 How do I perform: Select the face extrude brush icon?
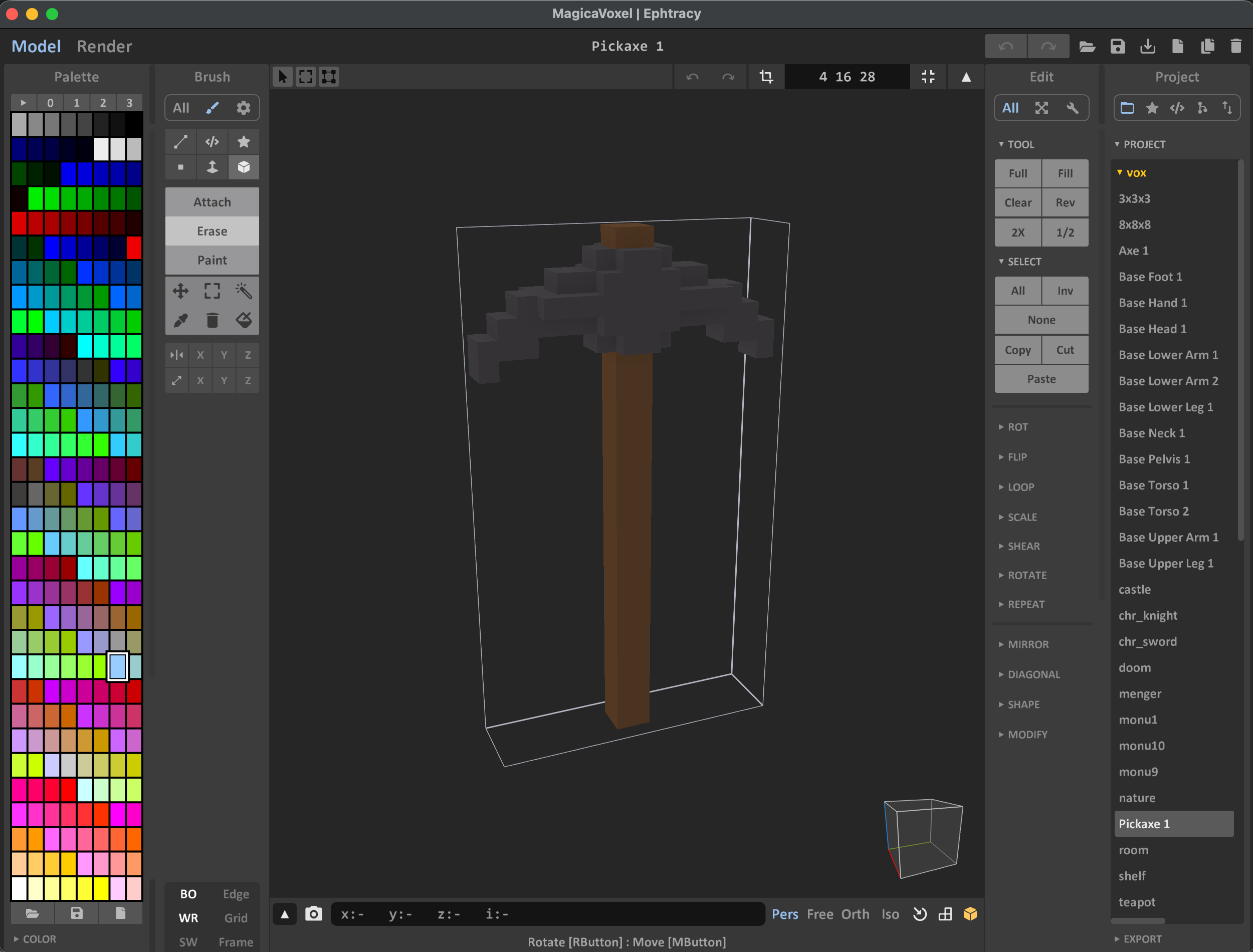coord(212,167)
